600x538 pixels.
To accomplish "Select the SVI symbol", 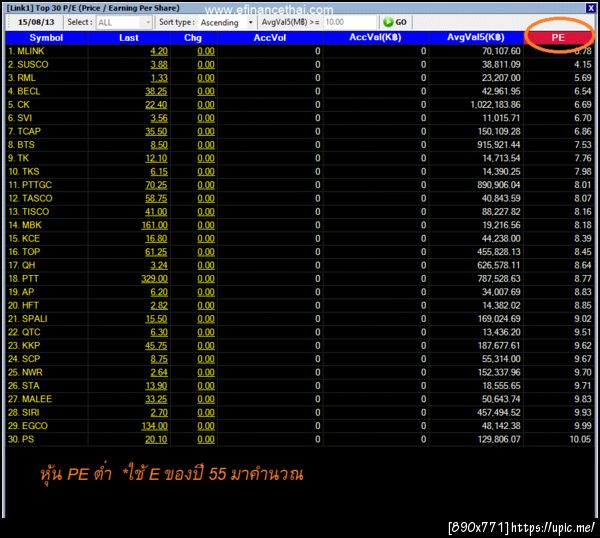I will 24,118.
